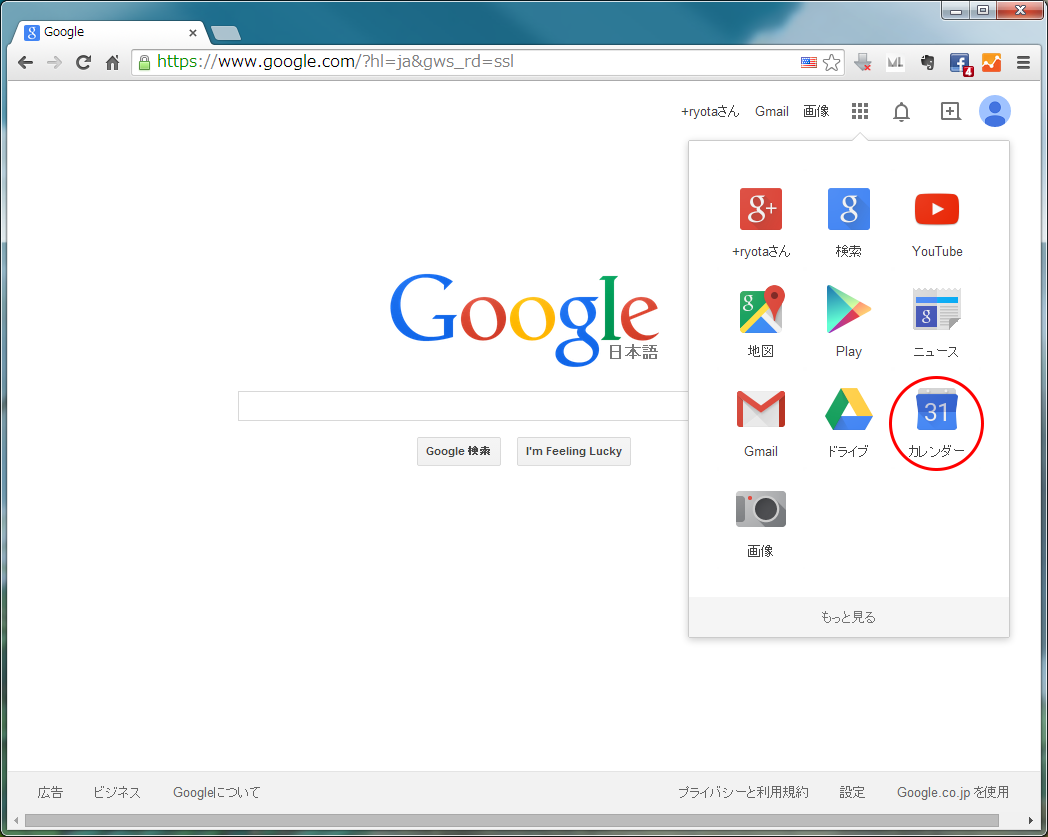
Task: Bookmark this page with the star
Action: (x=831, y=63)
